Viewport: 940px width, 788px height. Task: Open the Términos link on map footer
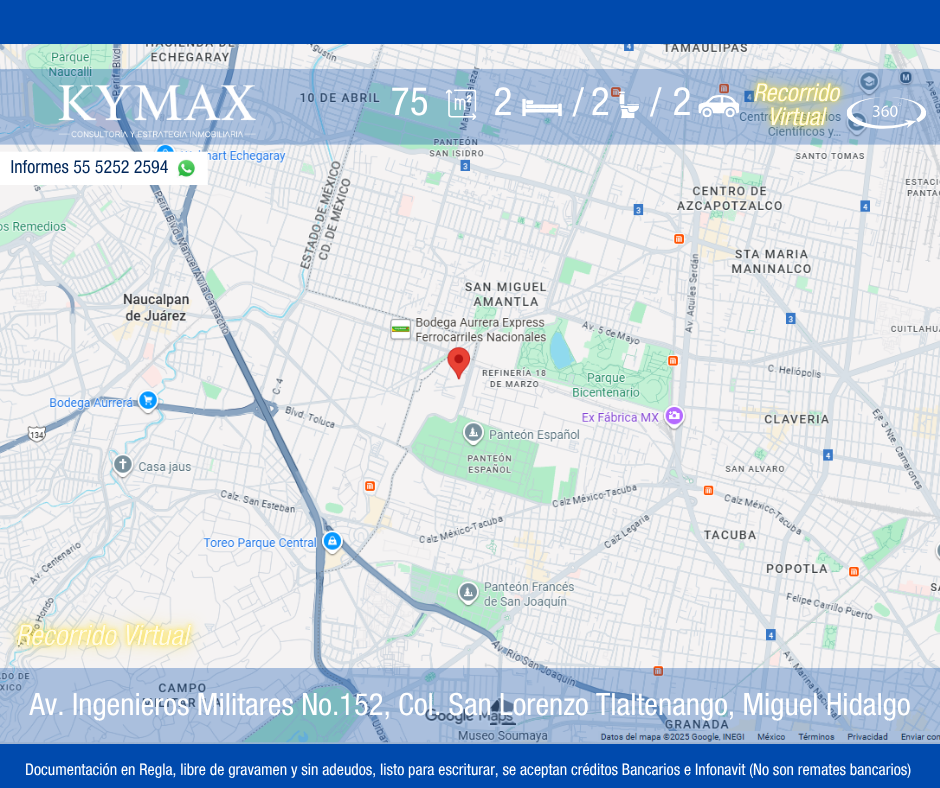[816, 737]
